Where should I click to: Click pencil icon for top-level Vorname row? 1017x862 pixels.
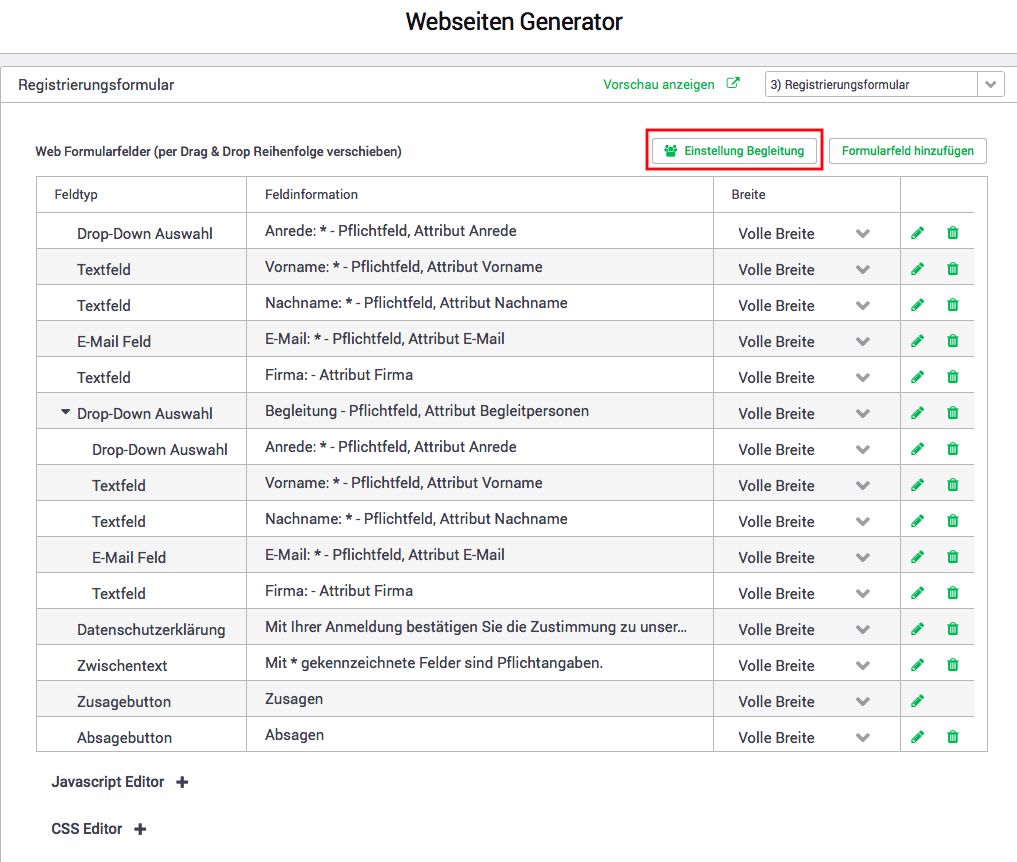click(917, 269)
